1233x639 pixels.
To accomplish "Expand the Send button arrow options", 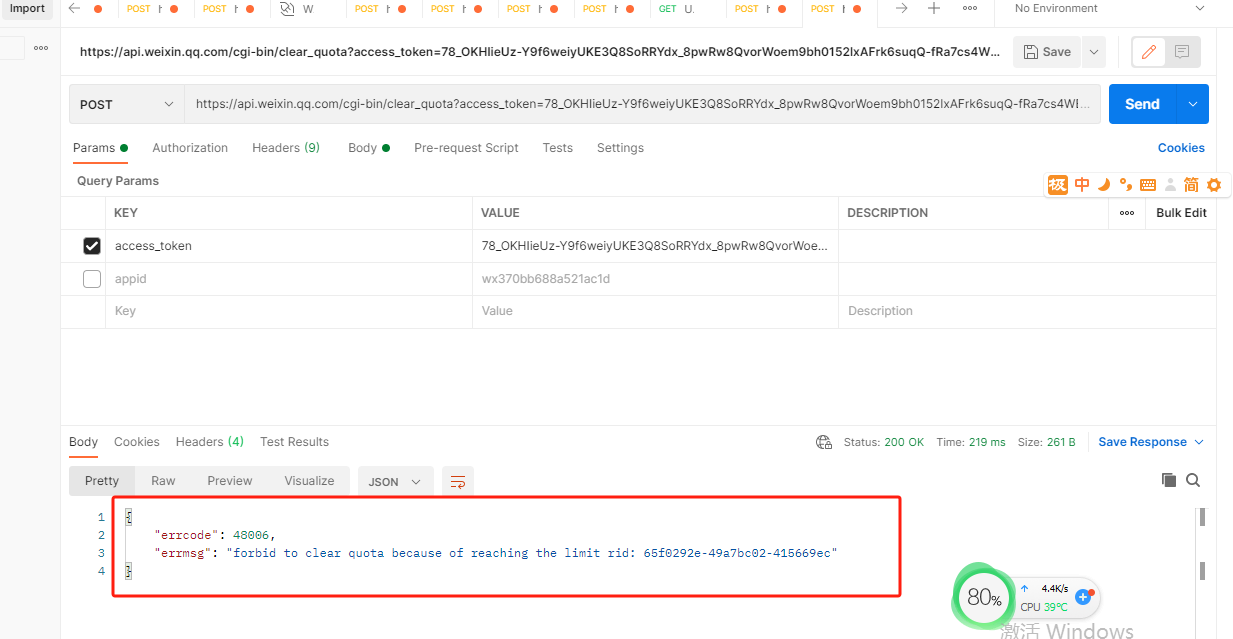I will click(1193, 104).
